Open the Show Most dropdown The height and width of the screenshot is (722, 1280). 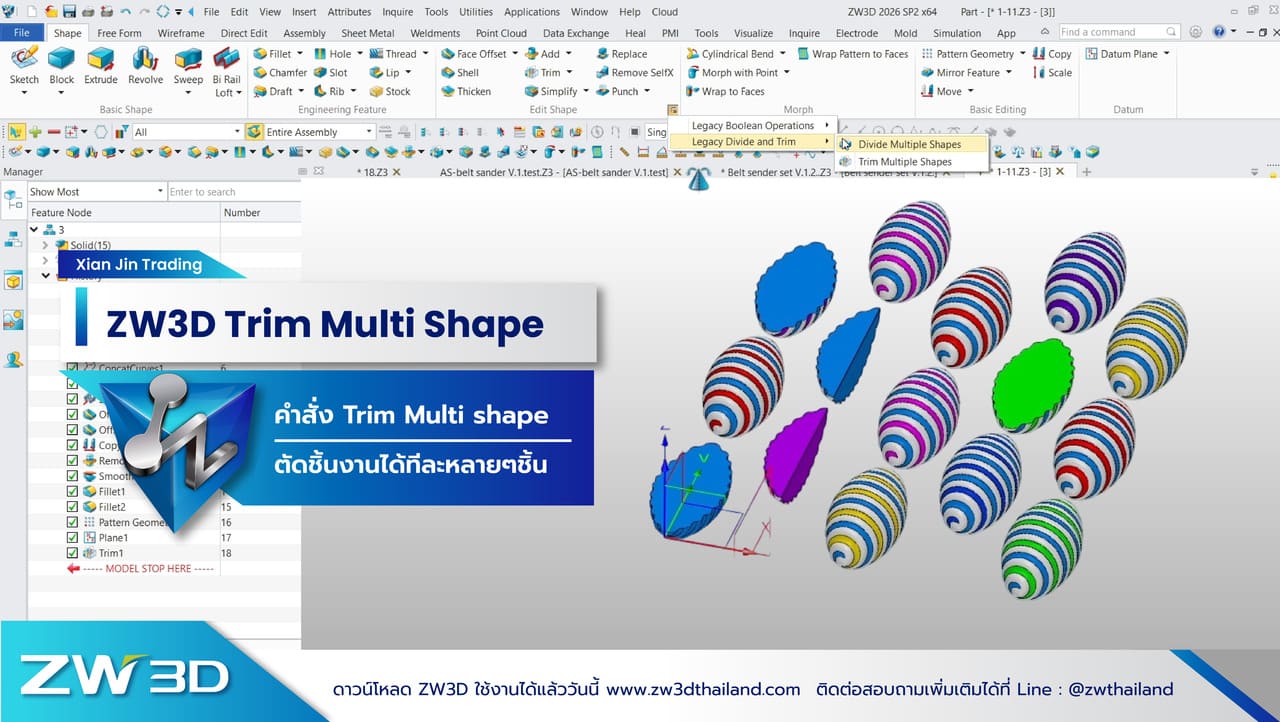tap(95, 190)
